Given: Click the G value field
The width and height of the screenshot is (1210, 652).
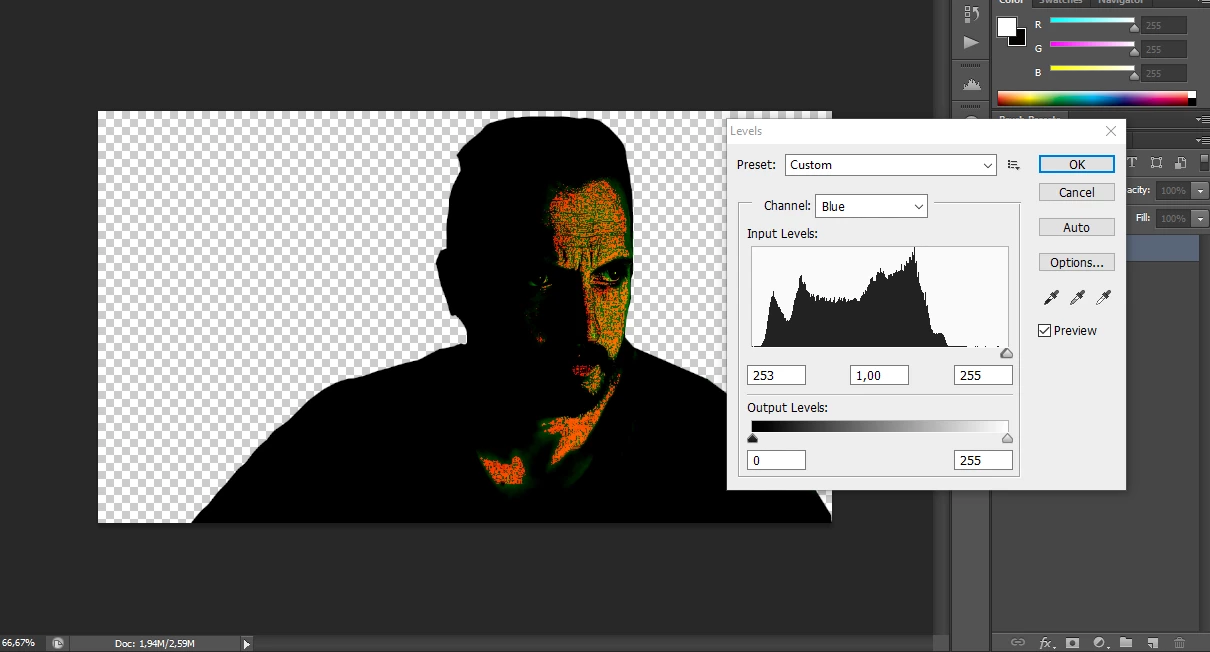Looking at the screenshot, I should 1164,49.
